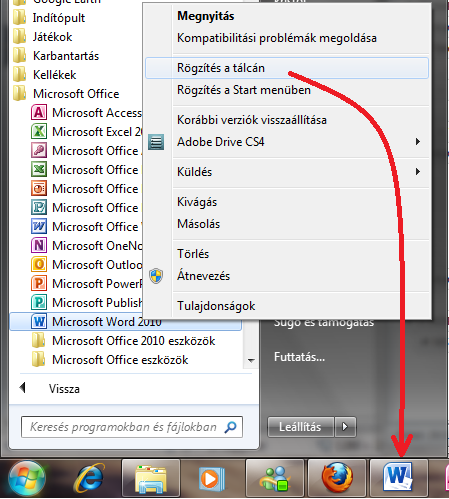Choose Átnevezés from context menu

point(203,276)
